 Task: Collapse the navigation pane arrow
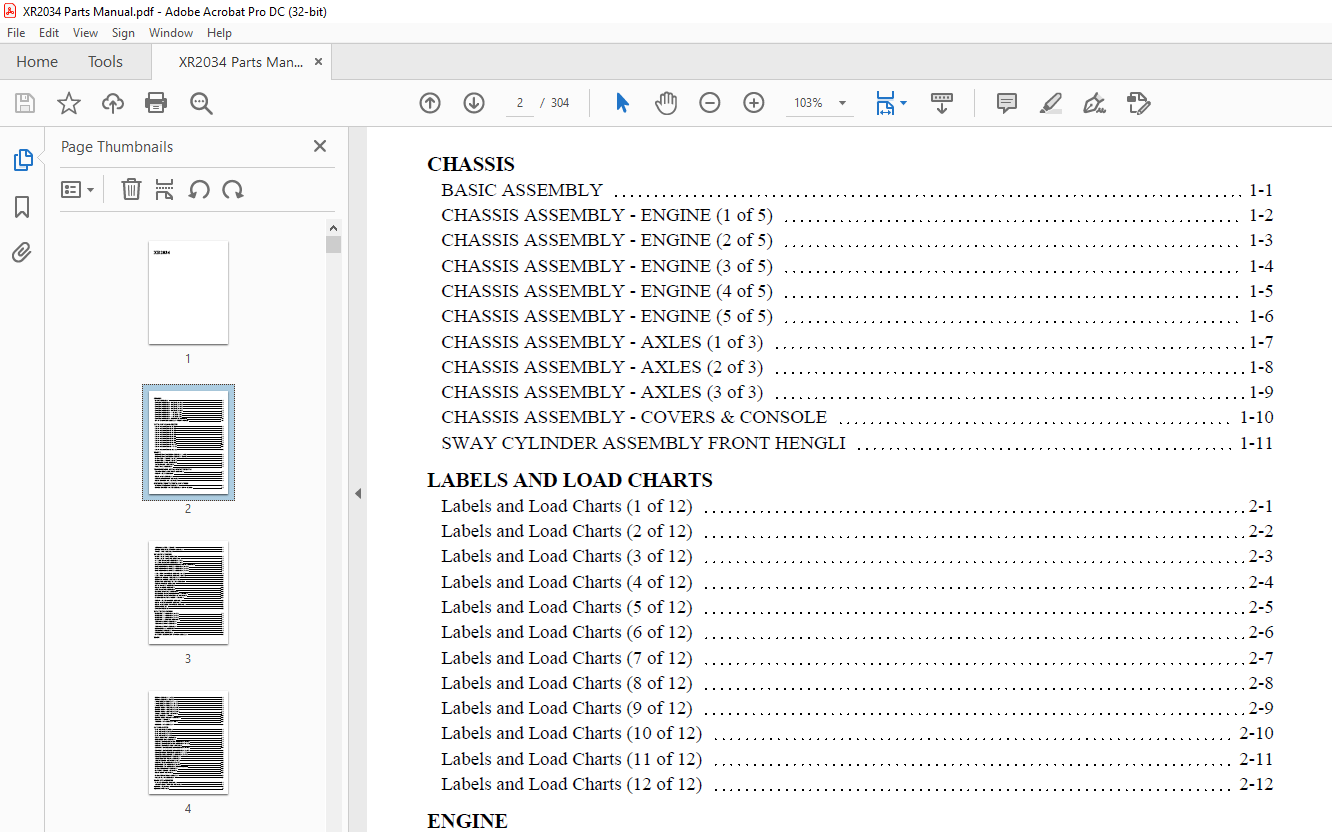[x=357, y=493]
